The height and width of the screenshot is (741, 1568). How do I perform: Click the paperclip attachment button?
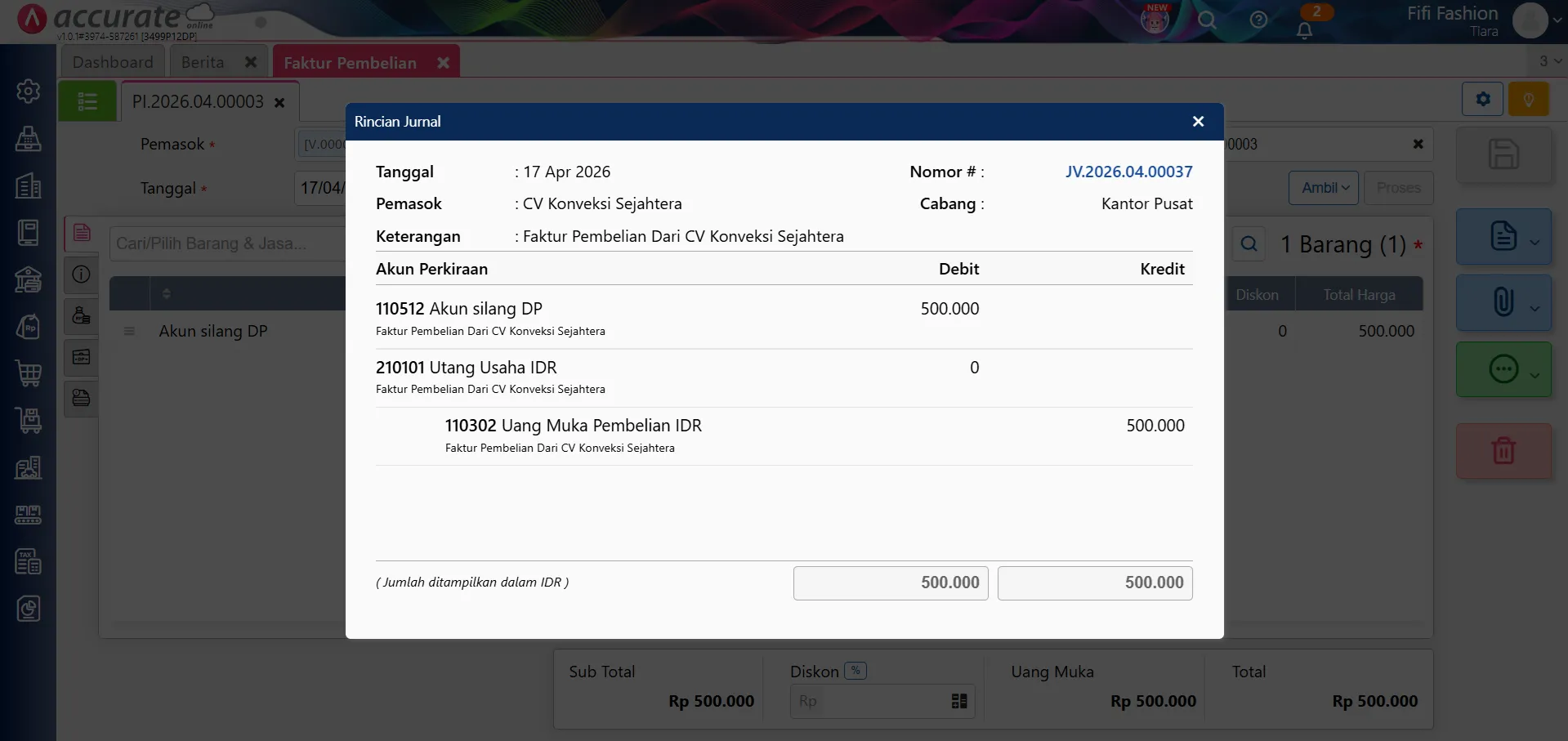(1503, 302)
